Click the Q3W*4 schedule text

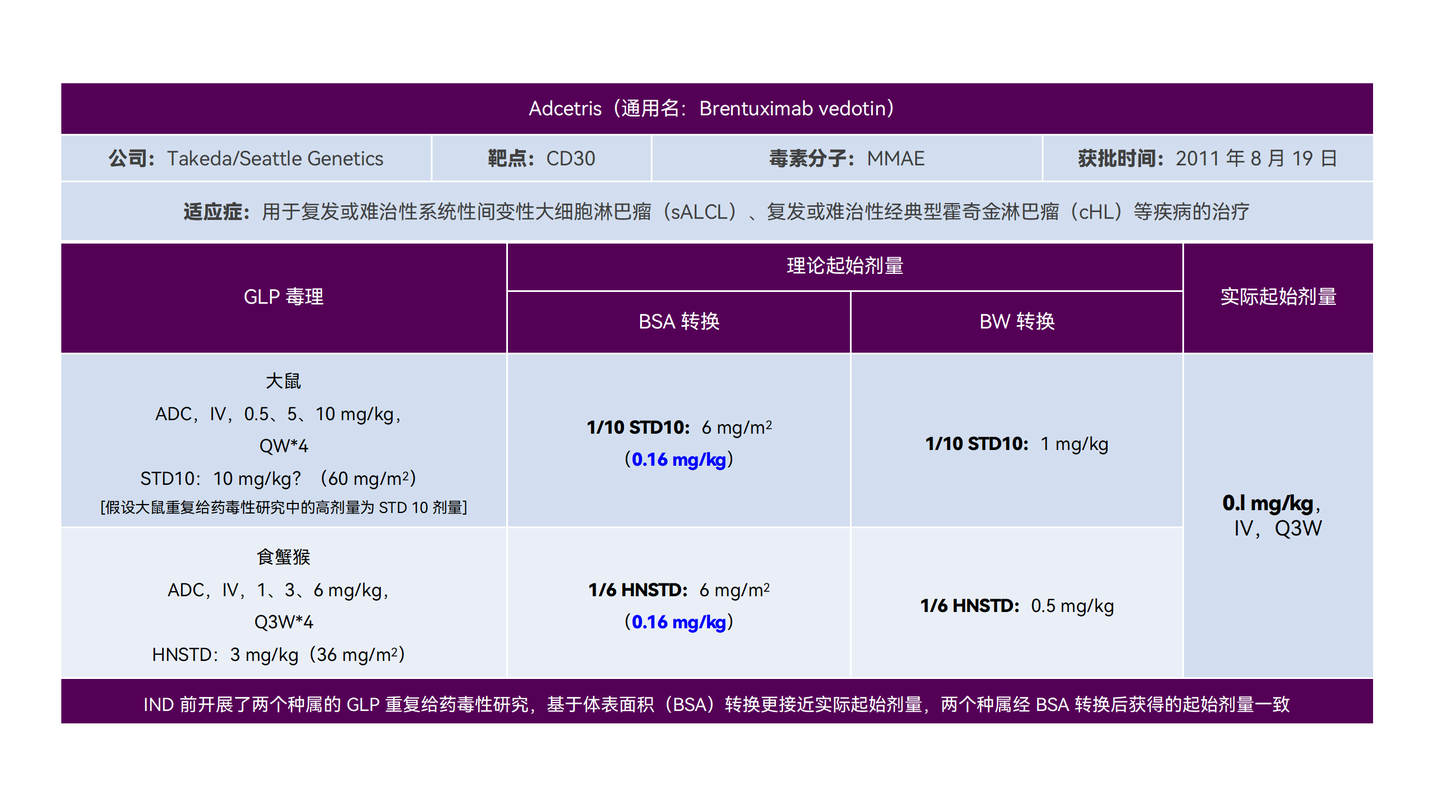pos(284,622)
